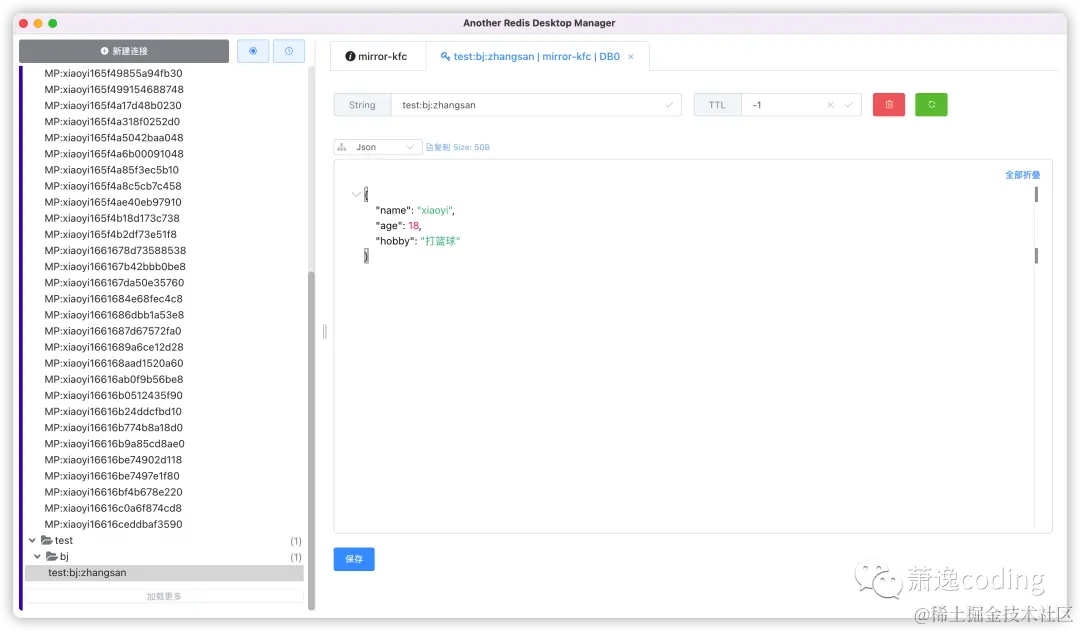Screen dimensions: 1080x631
Task: Select key MP:xiaoyi16616be74902d118
Action: [x=114, y=460]
